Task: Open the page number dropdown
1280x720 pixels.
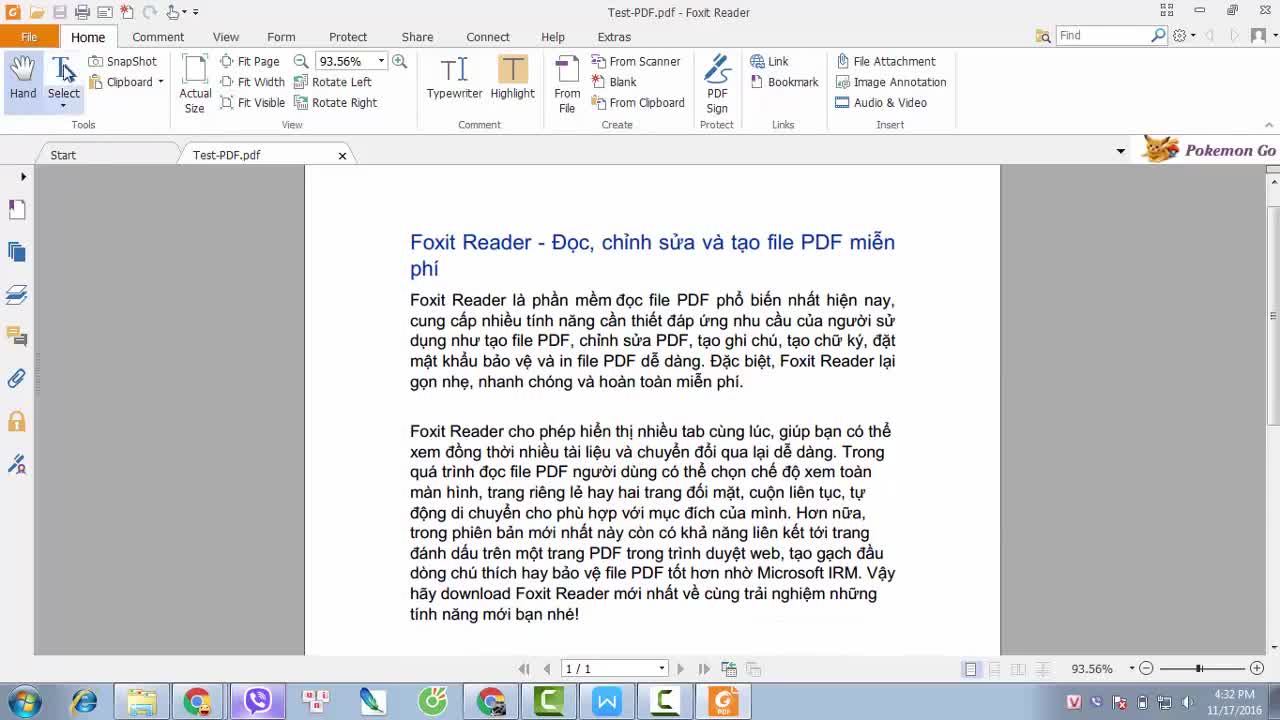Action: click(x=662, y=669)
